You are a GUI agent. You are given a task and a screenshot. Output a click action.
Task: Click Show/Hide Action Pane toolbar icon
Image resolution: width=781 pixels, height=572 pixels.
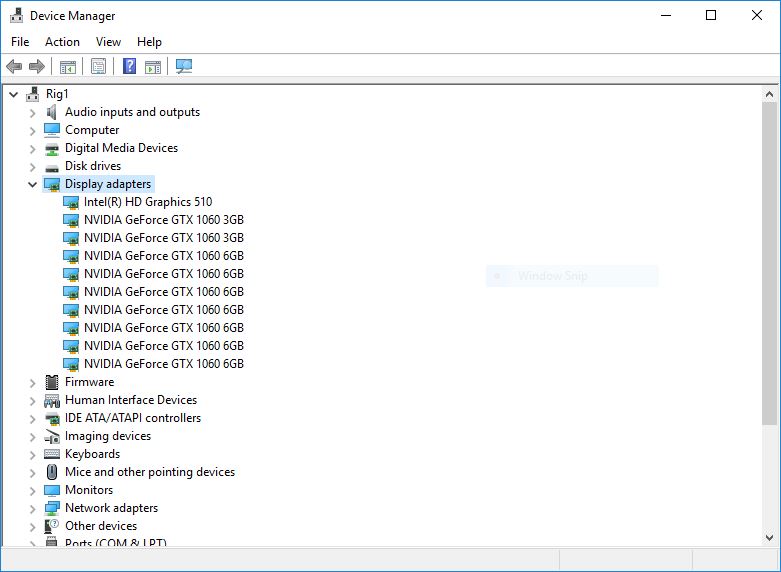(x=153, y=66)
